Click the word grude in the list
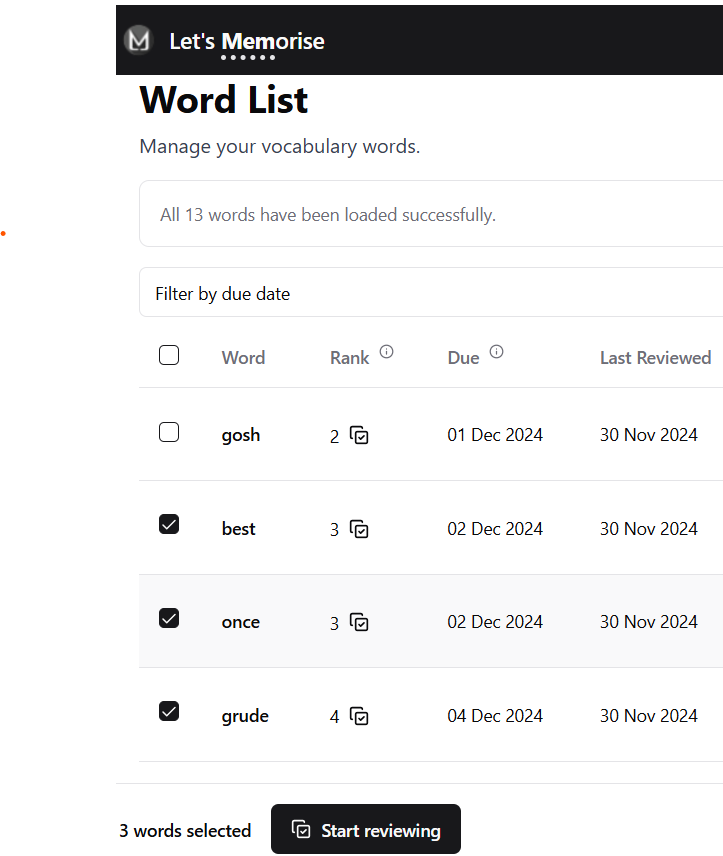The width and height of the screenshot is (723, 856). (x=245, y=716)
